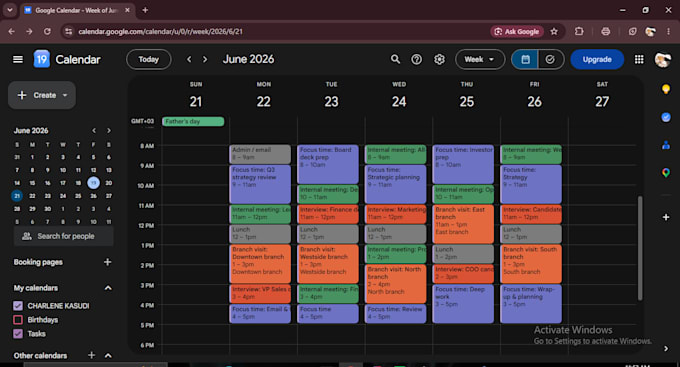Open Monday 22 day header

pyautogui.click(x=263, y=102)
